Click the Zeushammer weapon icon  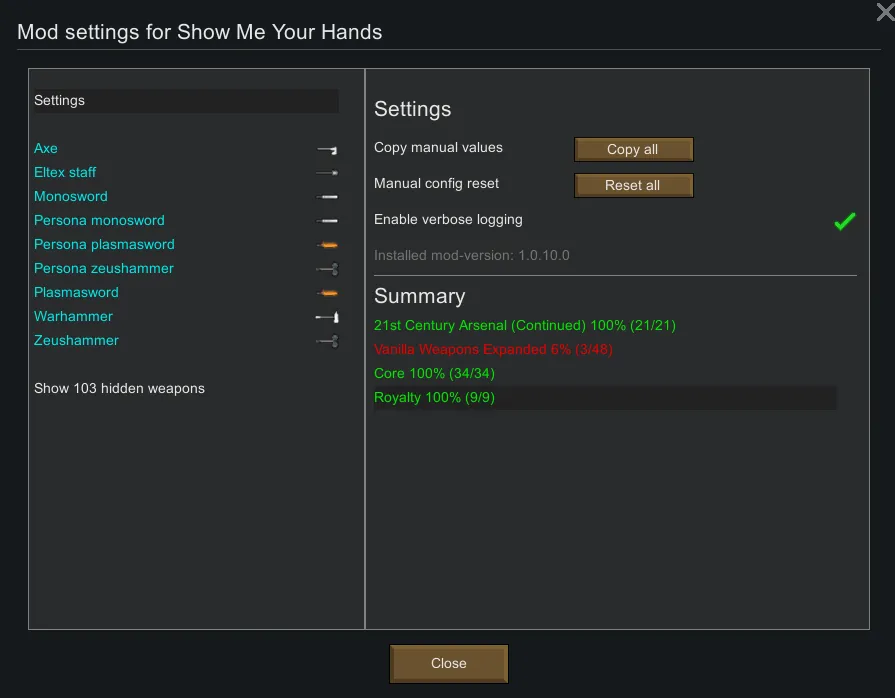(x=327, y=341)
